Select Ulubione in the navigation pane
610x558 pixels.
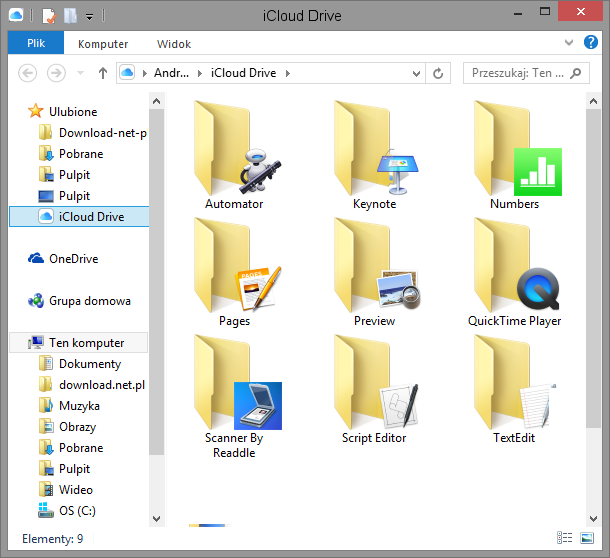pyautogui.click(x=62, y=112)
